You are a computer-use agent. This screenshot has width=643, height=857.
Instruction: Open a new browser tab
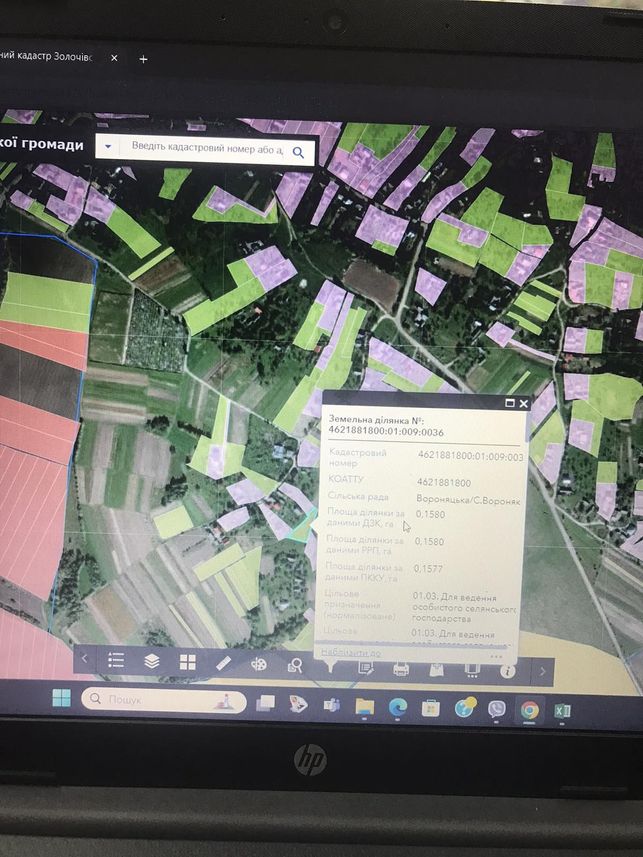(x=143, y=58)
